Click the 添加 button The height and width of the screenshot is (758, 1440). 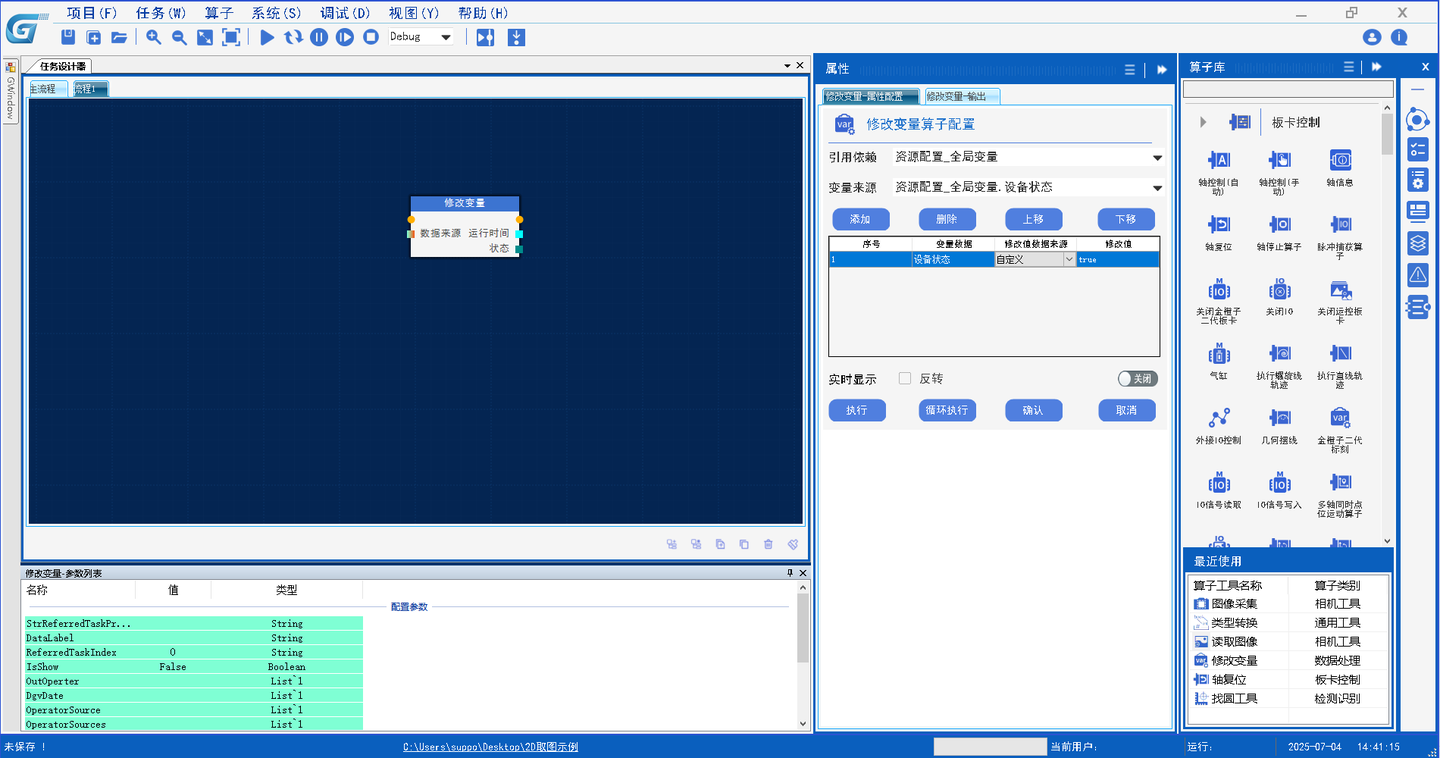tap(859, 219)
